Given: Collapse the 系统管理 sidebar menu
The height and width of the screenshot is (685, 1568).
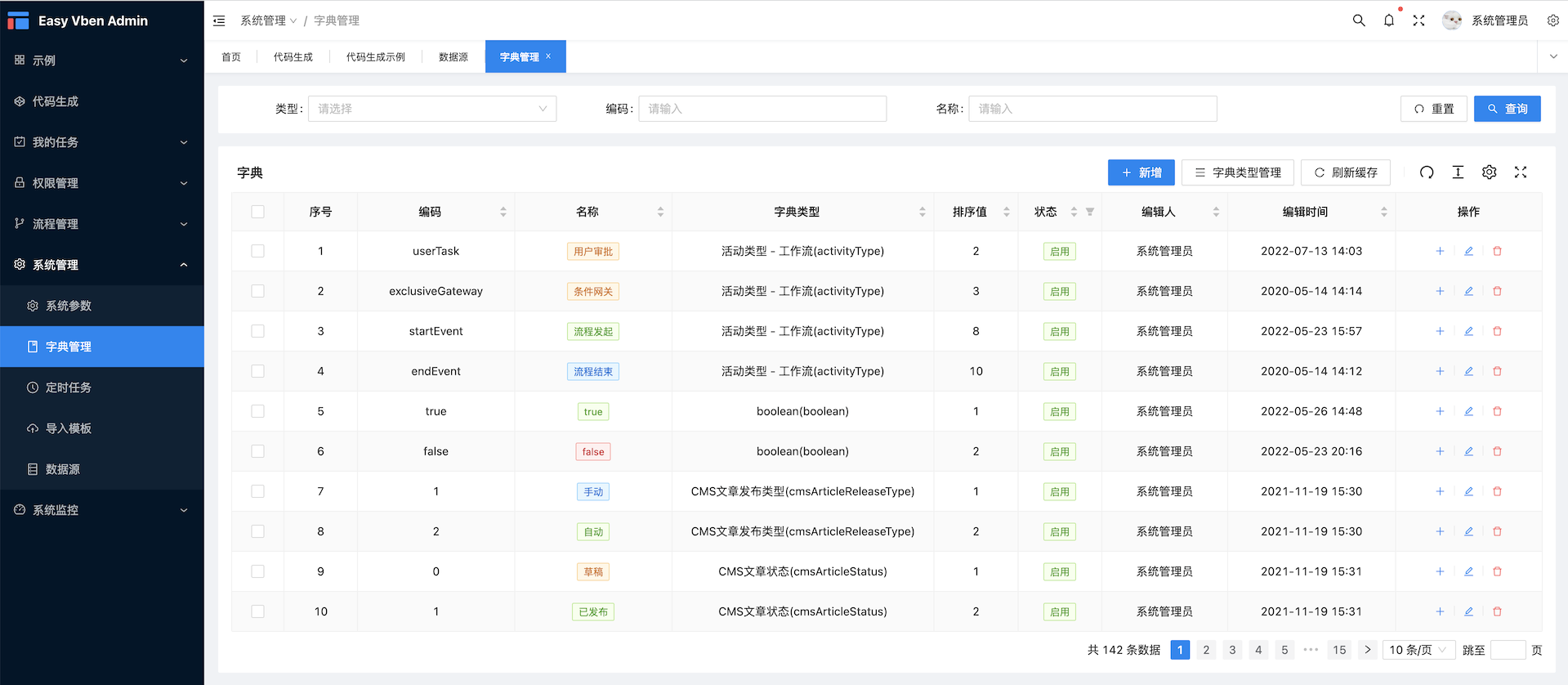Looking at the screenshot, I should (x=102, y=265).
